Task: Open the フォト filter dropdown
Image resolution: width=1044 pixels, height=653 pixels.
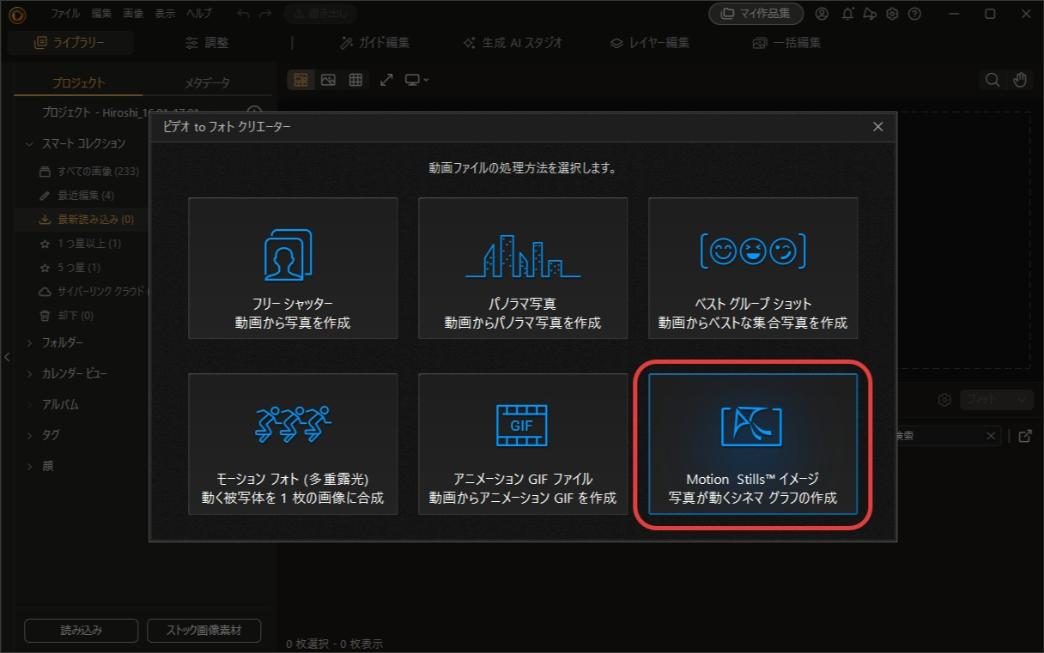Action: (996, 399)
